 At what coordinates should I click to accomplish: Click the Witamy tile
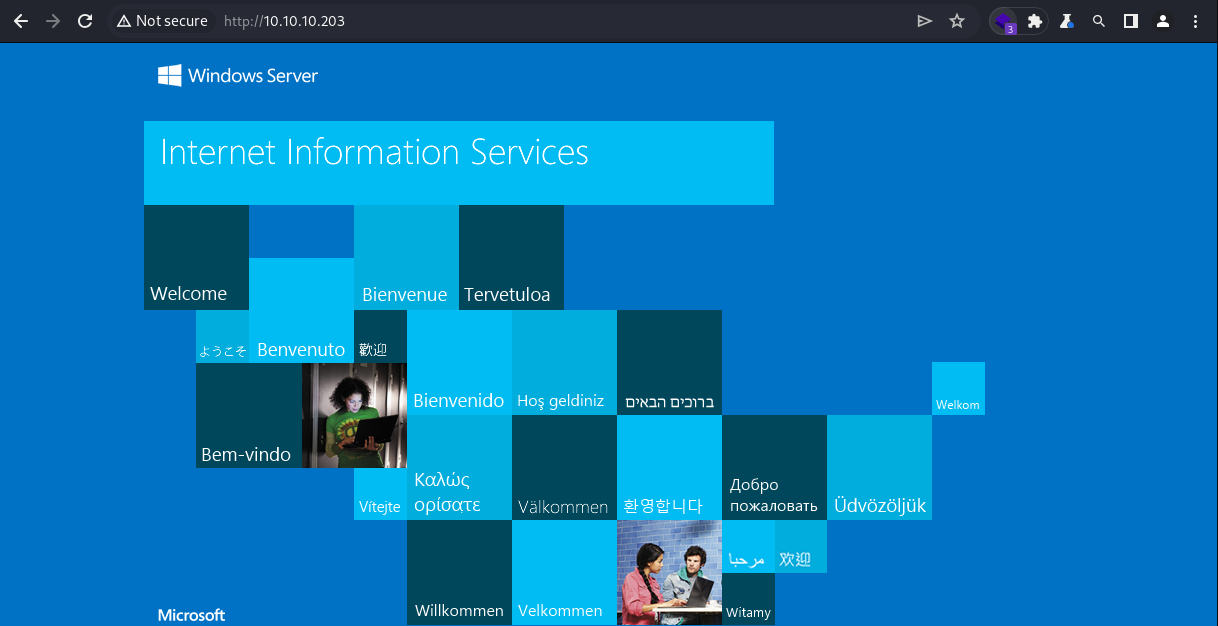click(748, 599)
